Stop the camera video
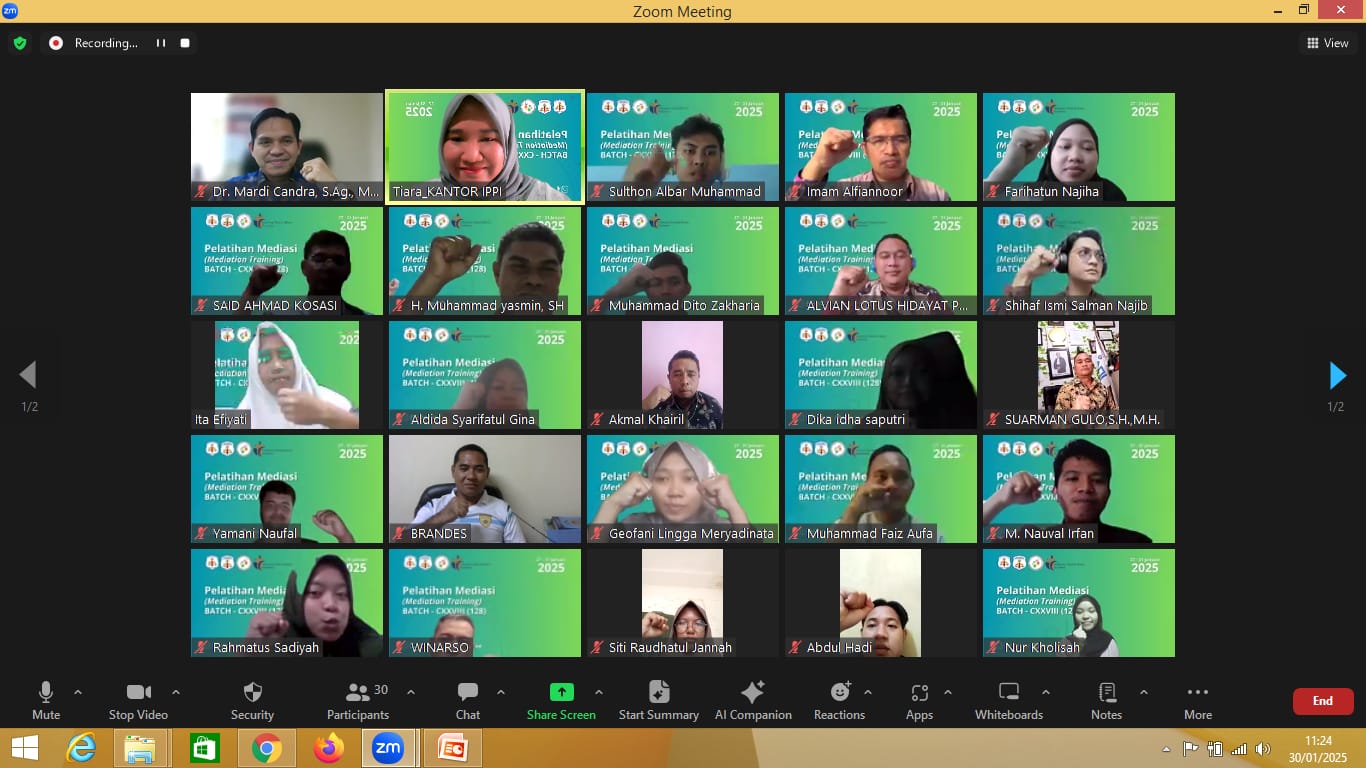Image resolution: width=1366 pixels, height=768 pixels. click(x=138, y=700)
